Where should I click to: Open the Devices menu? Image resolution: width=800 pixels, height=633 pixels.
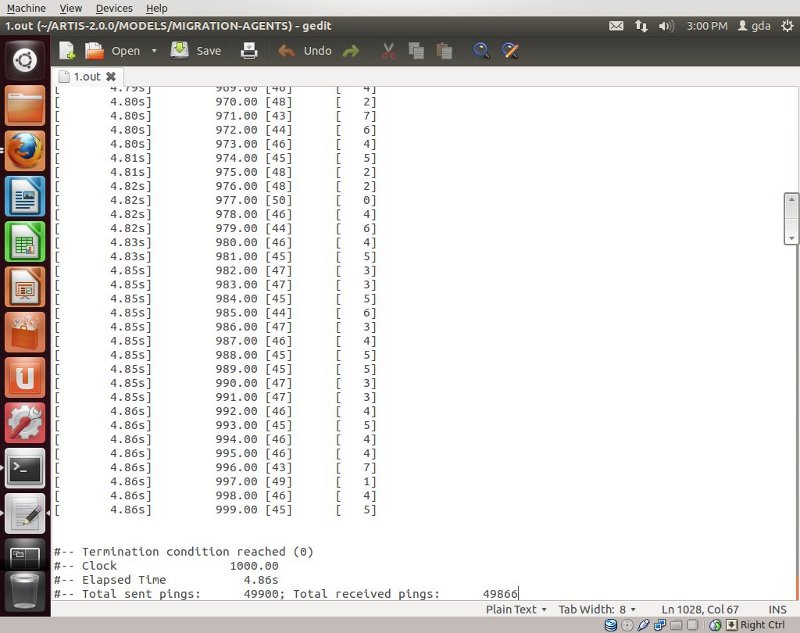click(113, 8)
